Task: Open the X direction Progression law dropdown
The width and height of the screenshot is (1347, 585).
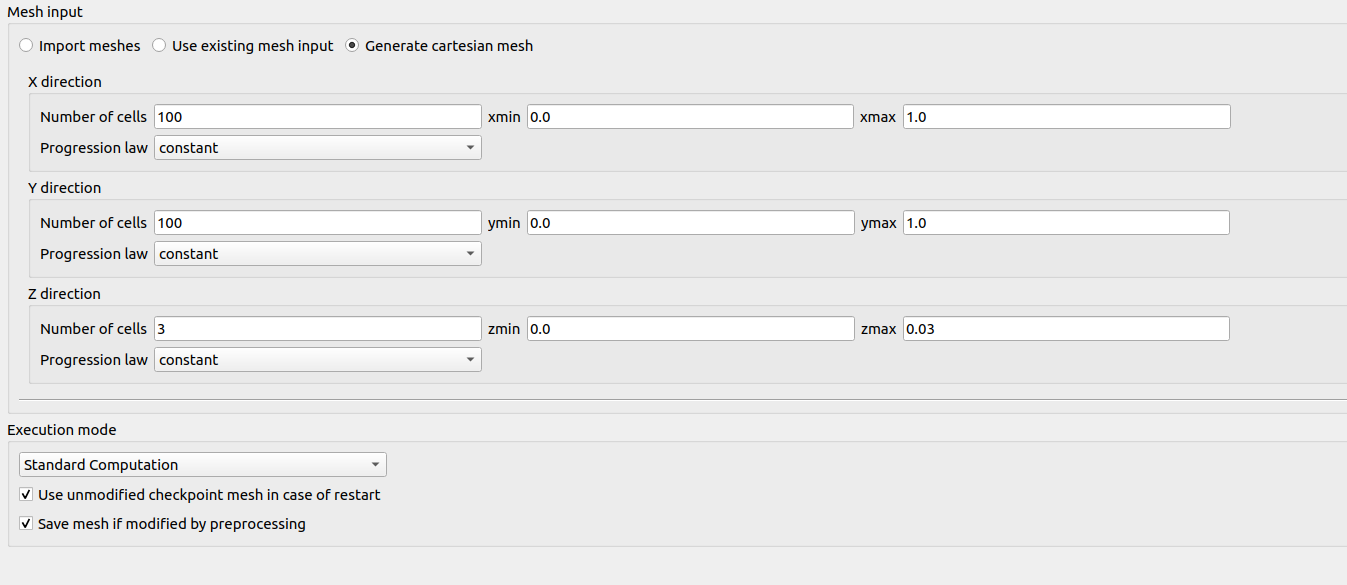Action: click(318, 148)
